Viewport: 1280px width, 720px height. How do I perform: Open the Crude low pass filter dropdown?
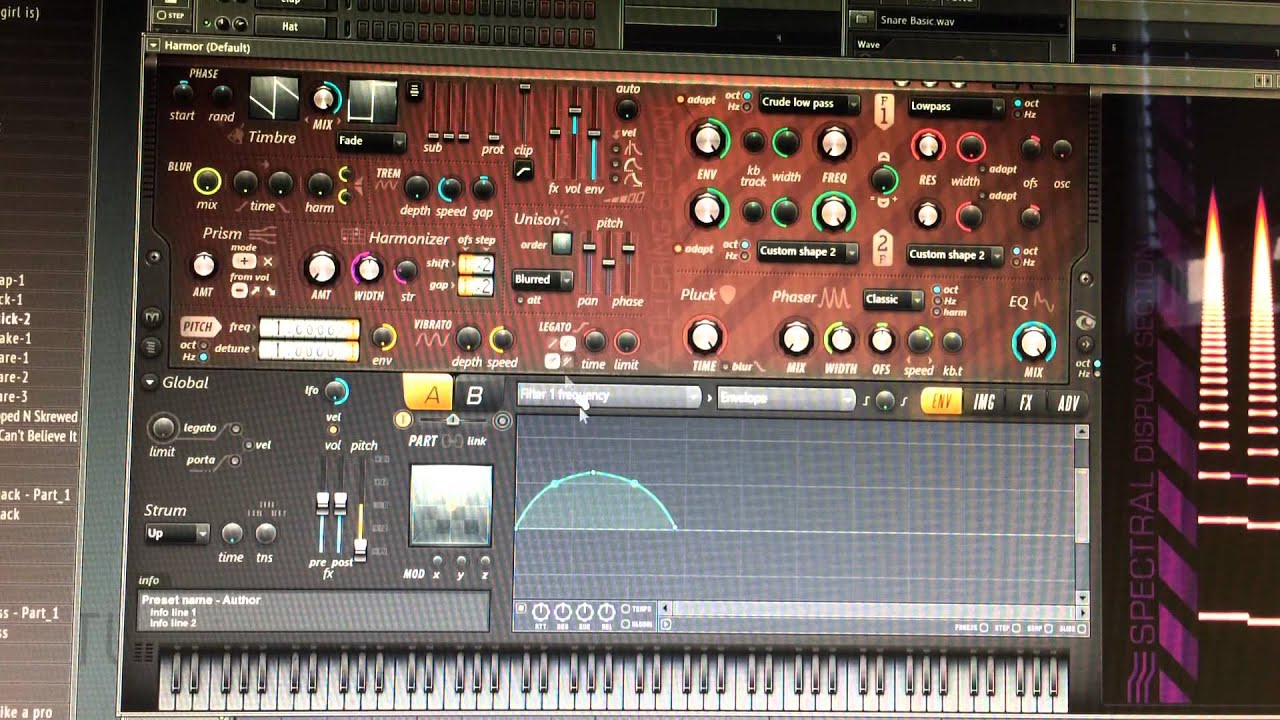(x=809, y=102)
